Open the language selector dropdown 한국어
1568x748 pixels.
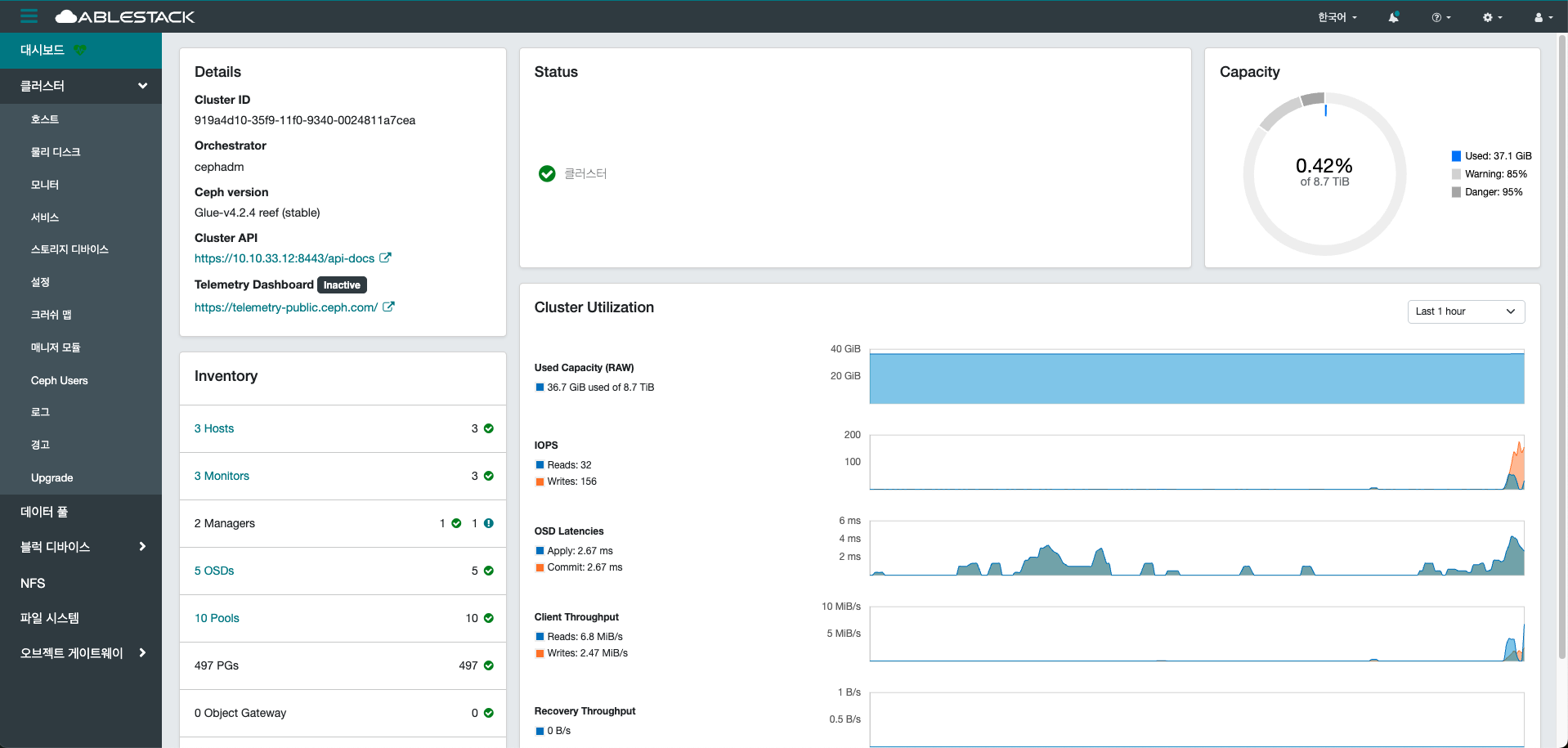pyautogui.click(x=1337, y=17)
